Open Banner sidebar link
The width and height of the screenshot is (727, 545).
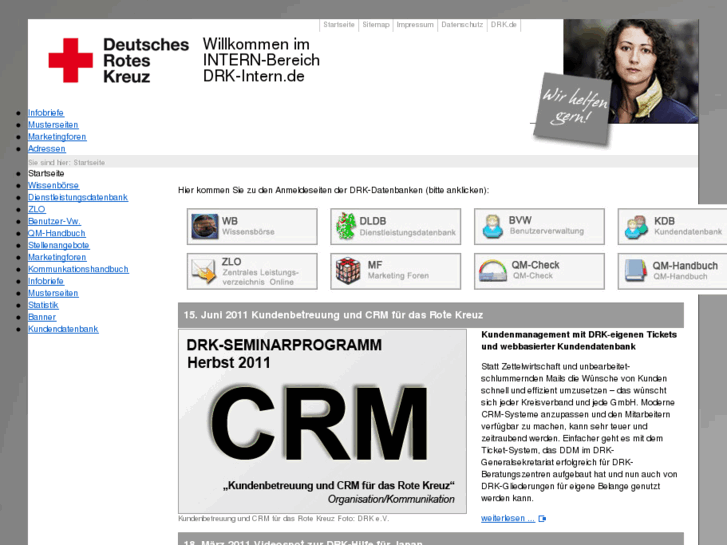42,317
